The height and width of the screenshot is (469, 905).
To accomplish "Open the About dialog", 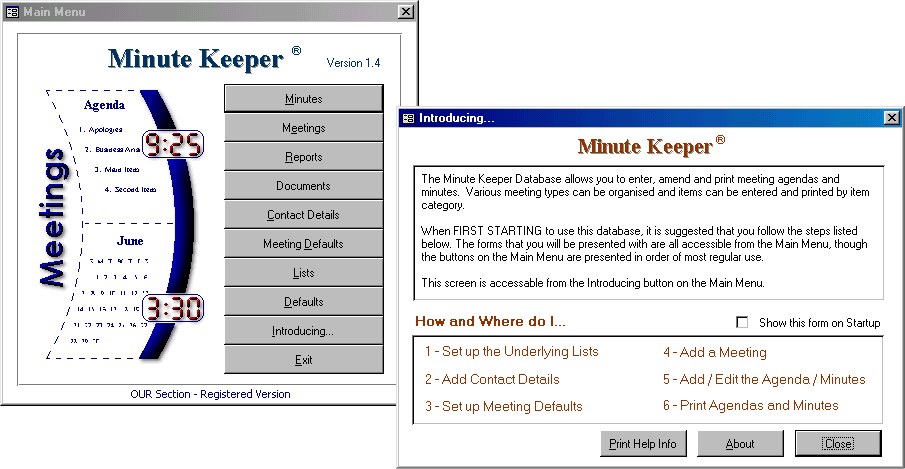I will click(x=740, y=444).
